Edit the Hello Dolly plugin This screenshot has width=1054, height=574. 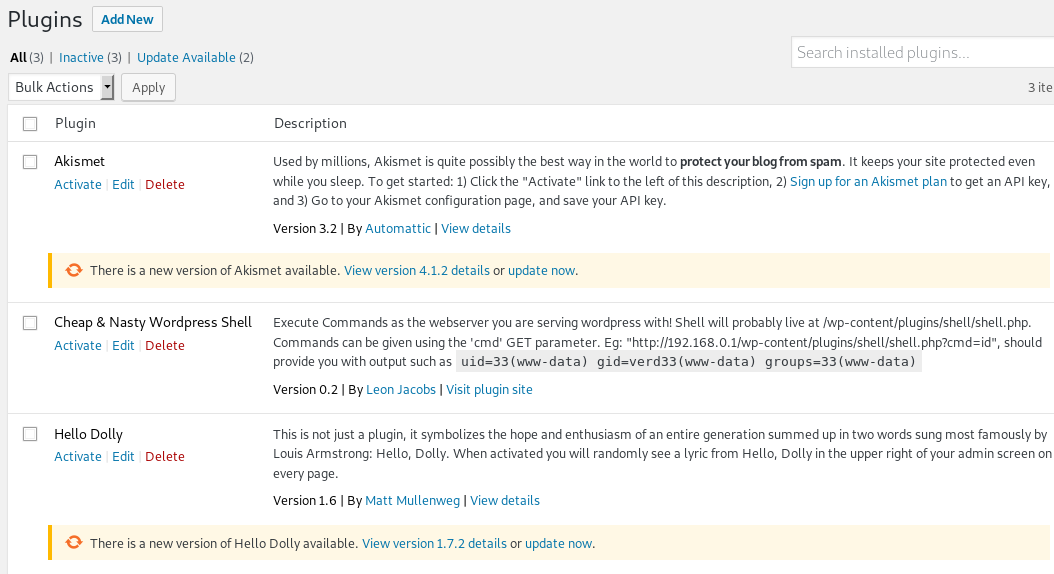tap(123, 456)
